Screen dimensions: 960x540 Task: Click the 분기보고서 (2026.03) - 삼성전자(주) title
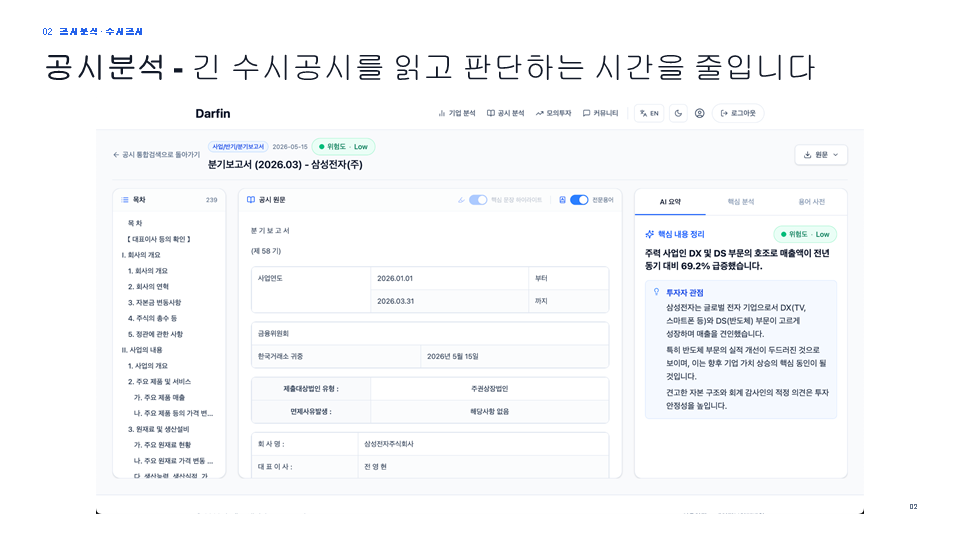pos(285,165)
